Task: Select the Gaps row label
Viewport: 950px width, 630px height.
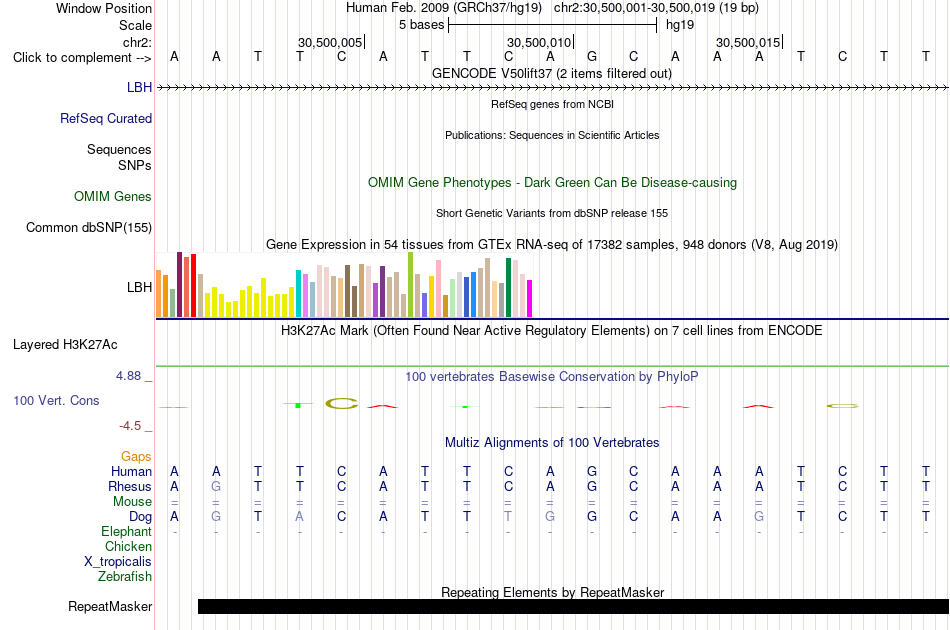Action: pos(136,456)
